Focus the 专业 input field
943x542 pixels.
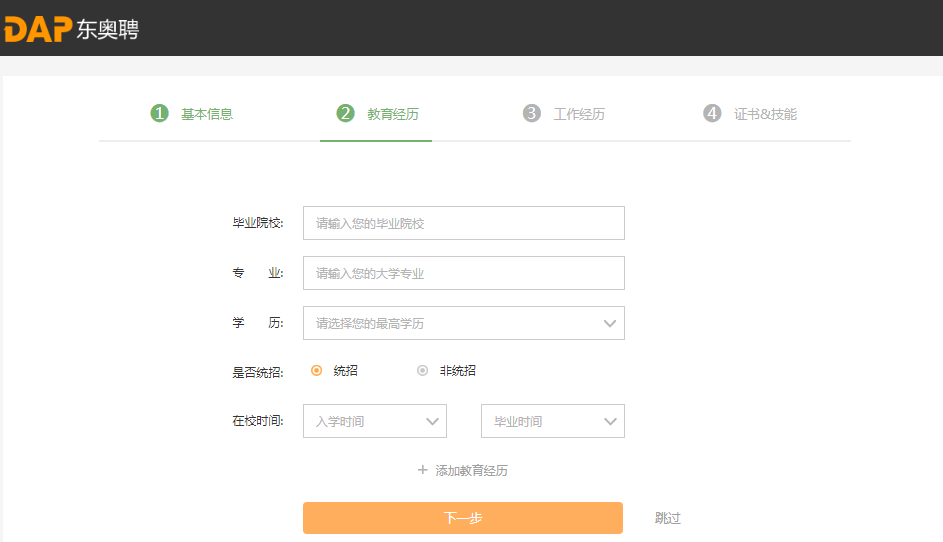[x=463, y=273]
